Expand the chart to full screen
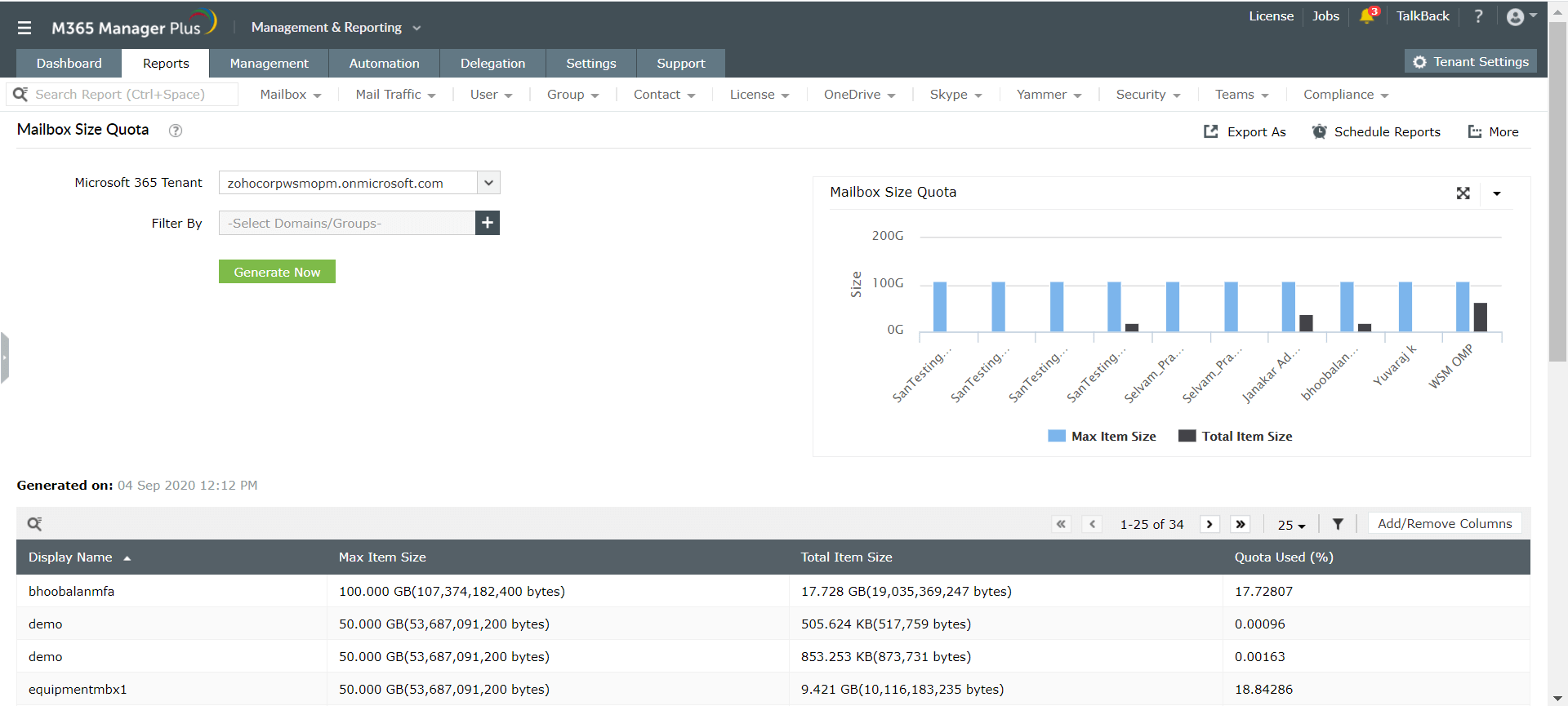Screen dimensions: 1568x706 click(1463, 193)
